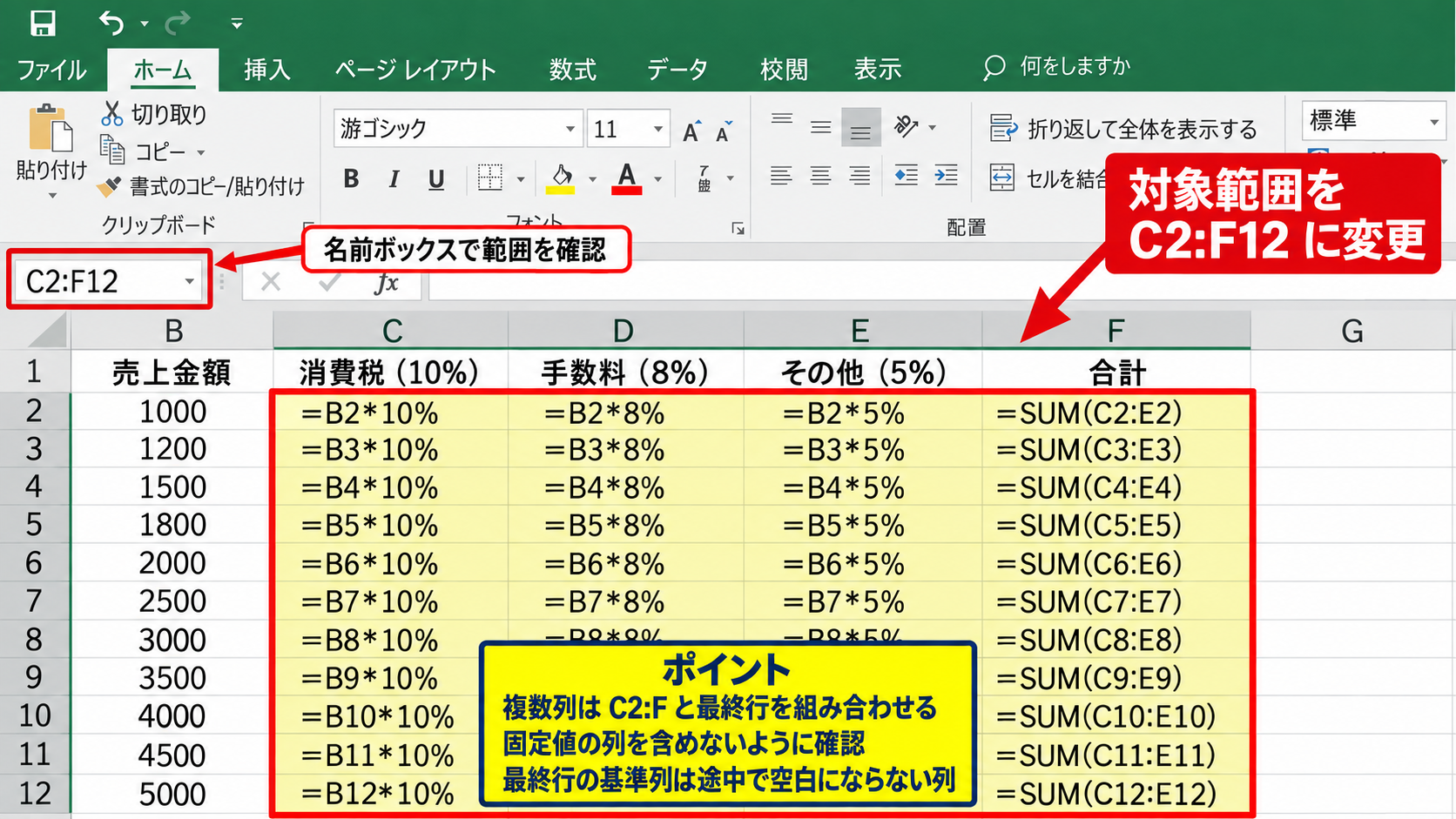Open the 游ゴシック font name dropdown
Image resolution: width=1456 pixels, height=819 pixels.
570,129
